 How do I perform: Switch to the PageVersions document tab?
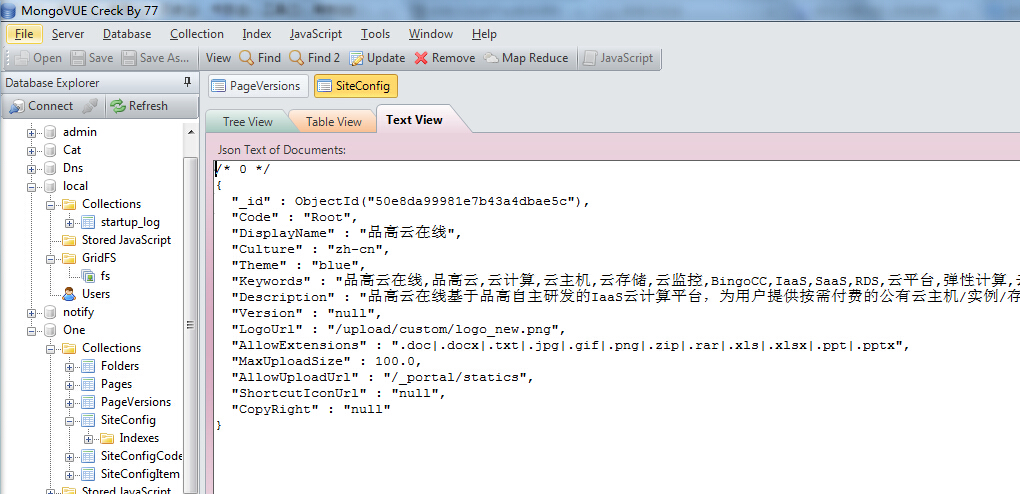pos(258,86)
